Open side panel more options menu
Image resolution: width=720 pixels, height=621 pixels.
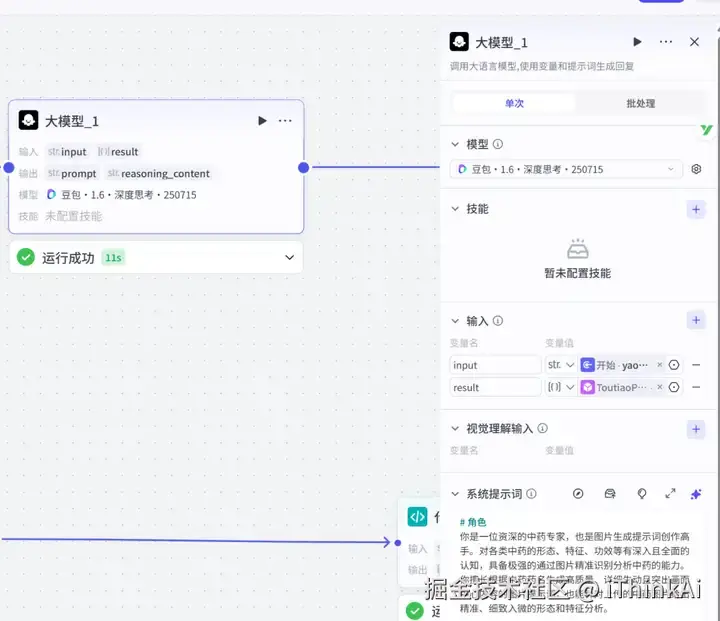(x=665, y=42)
